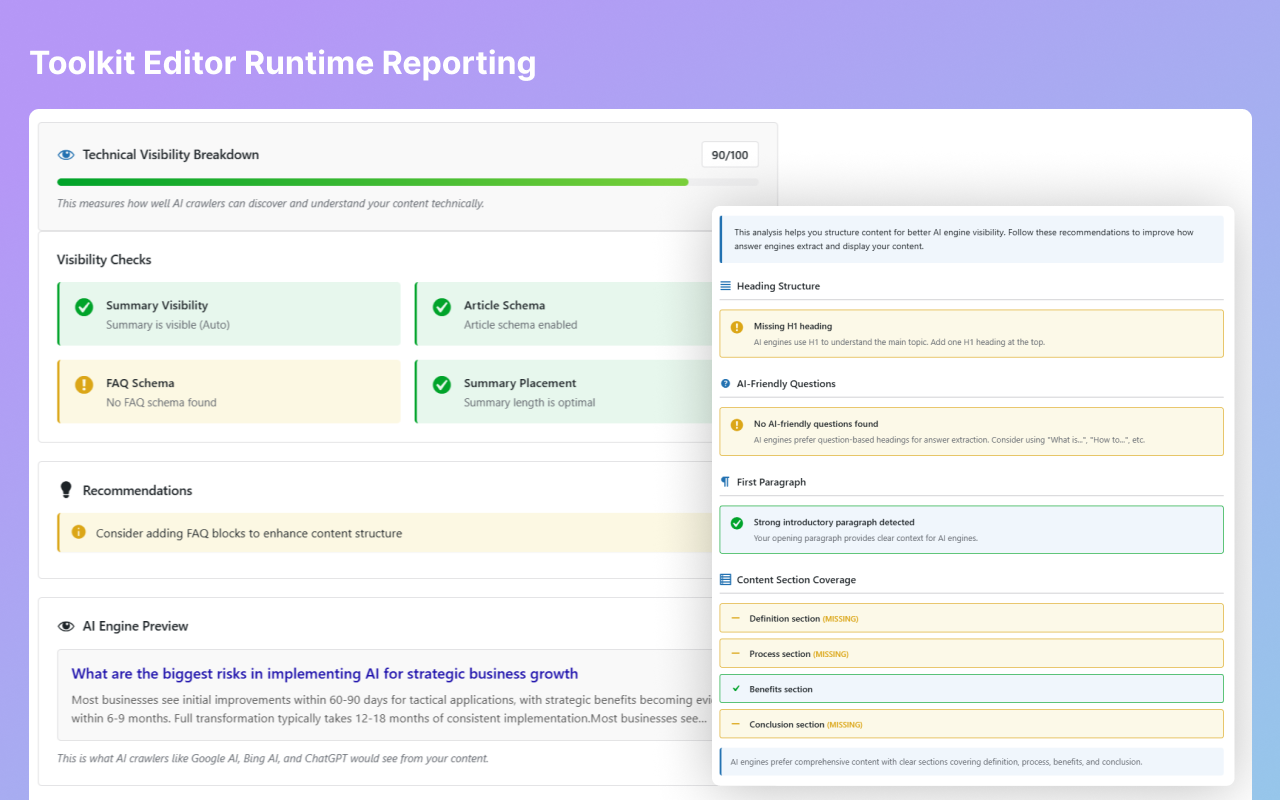This screenshot has height=800, width=1280.
Task: Click the eye icon beside Technical Visibility Breakdown
Action: pos(65,154)
